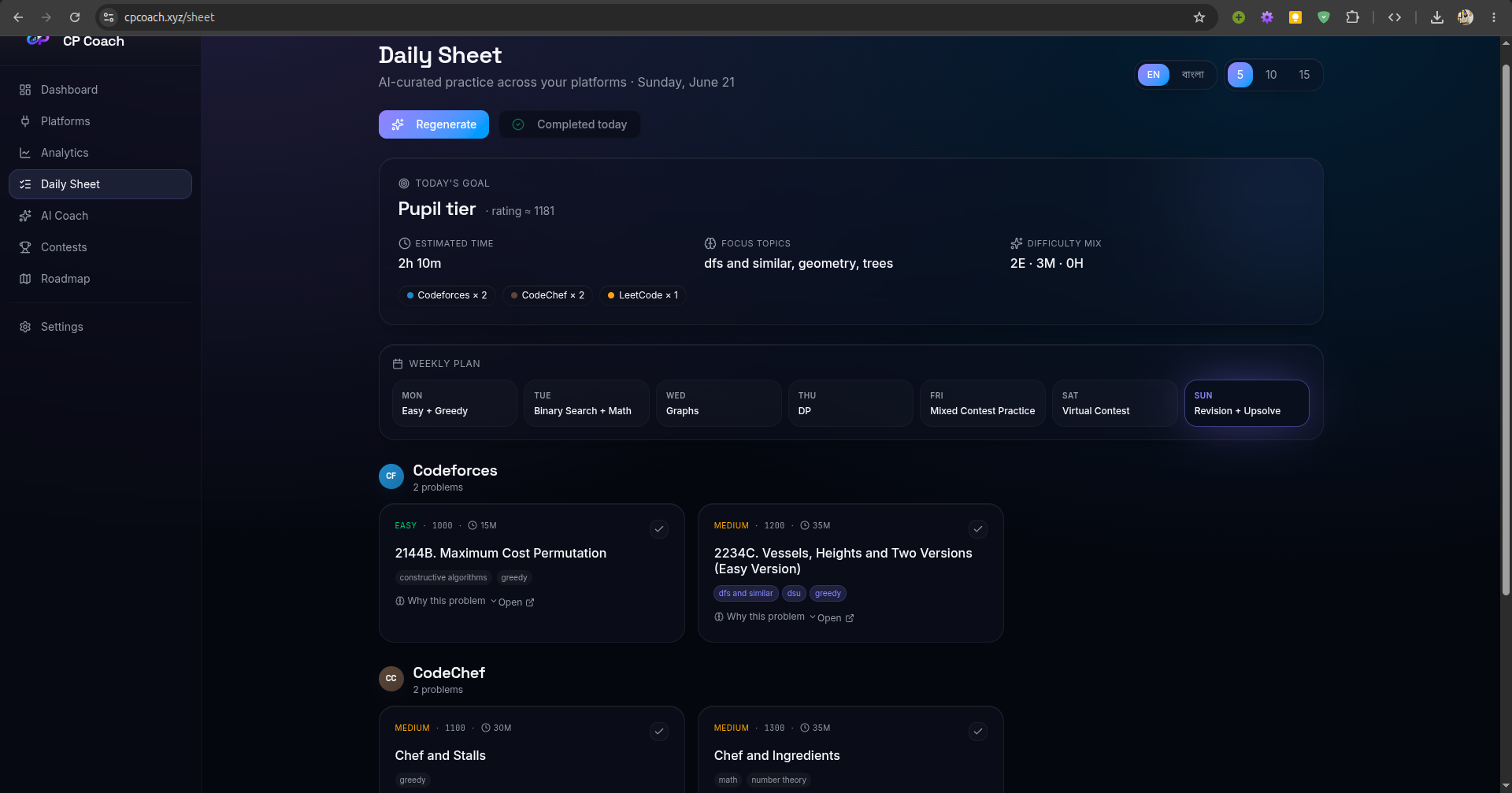The image size is (1512, 793).
Task: Expand Why this problem for Vessels, Heights
Action: pyautogui.click(x=765, y=617)
